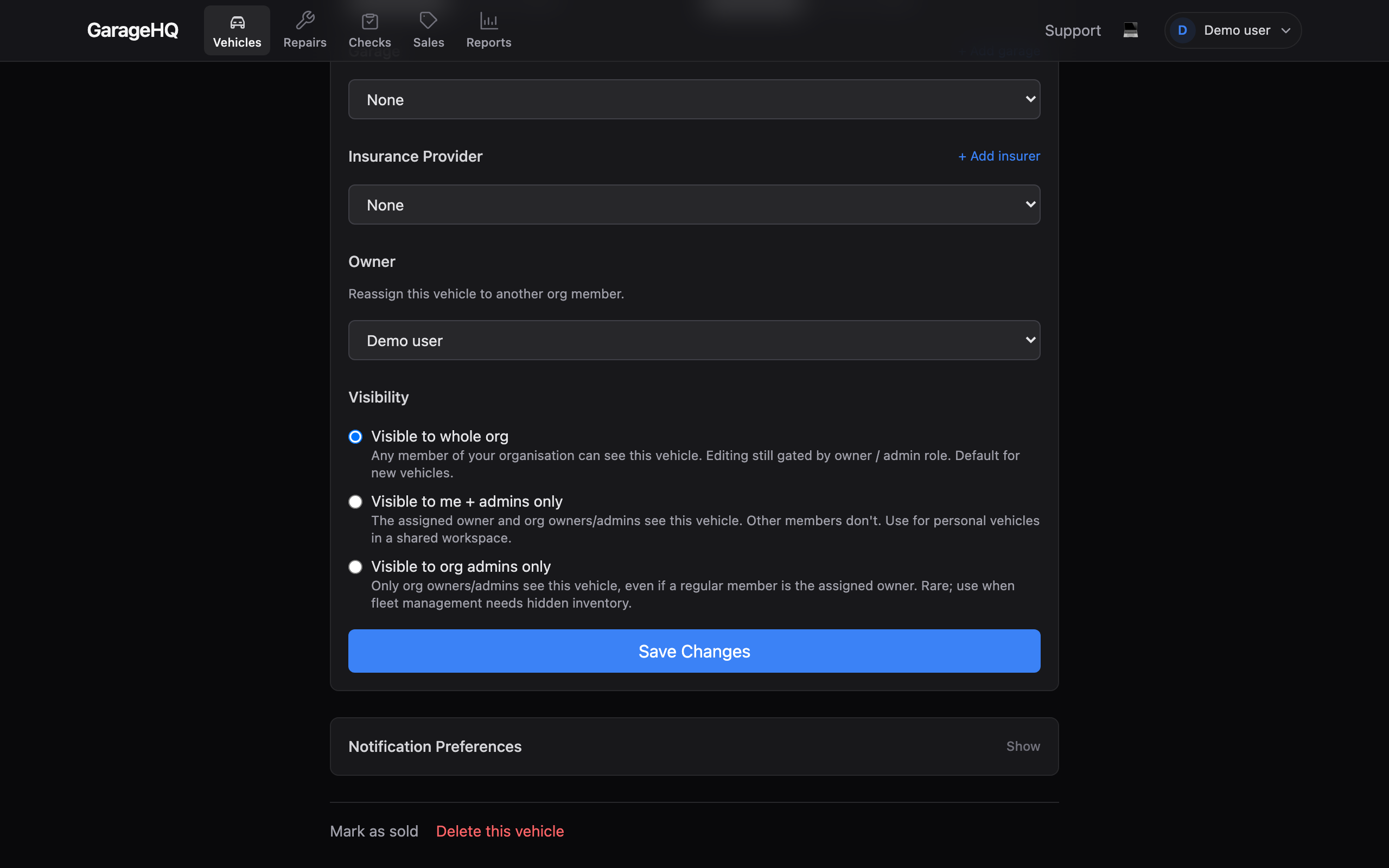Click the Visibility section heading
The image size is (1389, 868).
pos(379,397)
